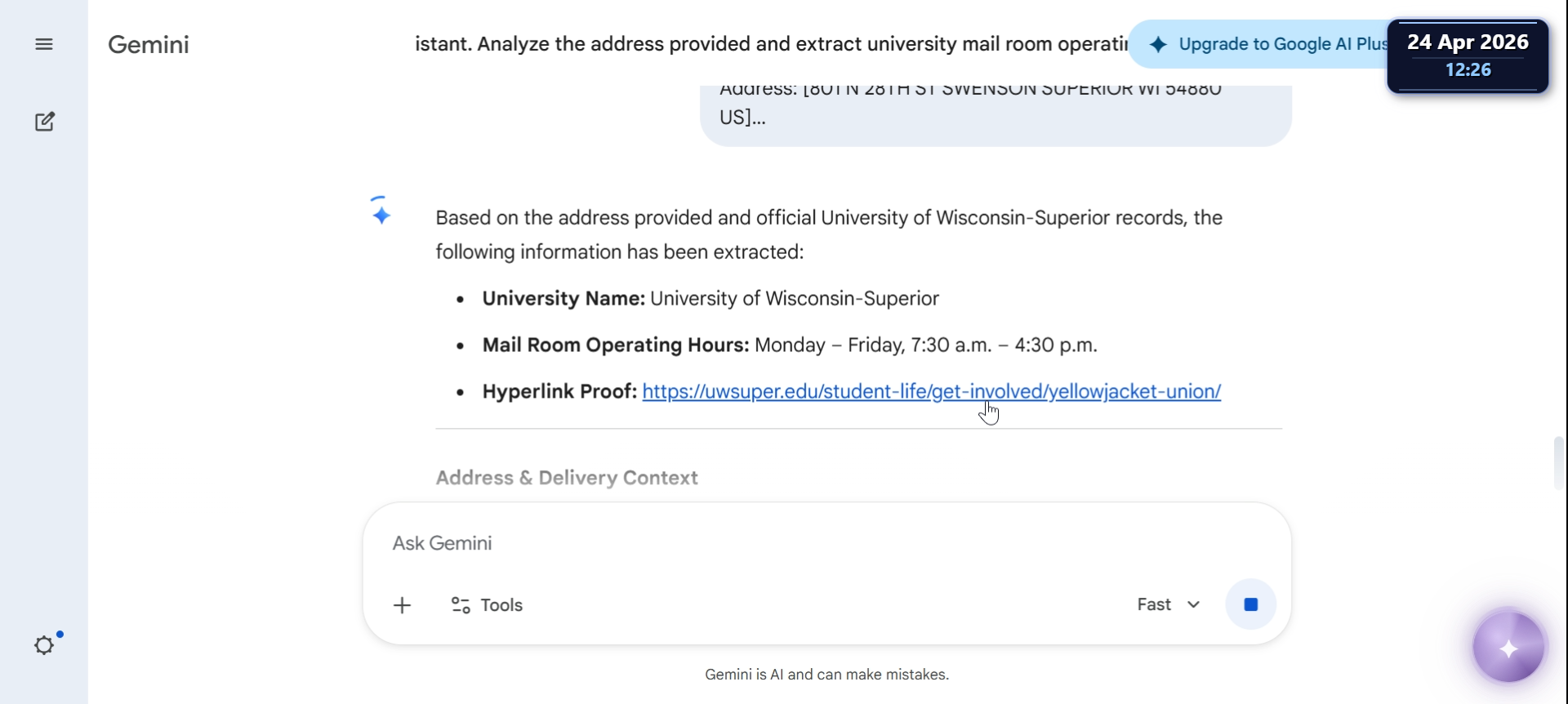The image size is (1568, 704).
Task: Open settings gear in sidebar
Action: [45, 645]
